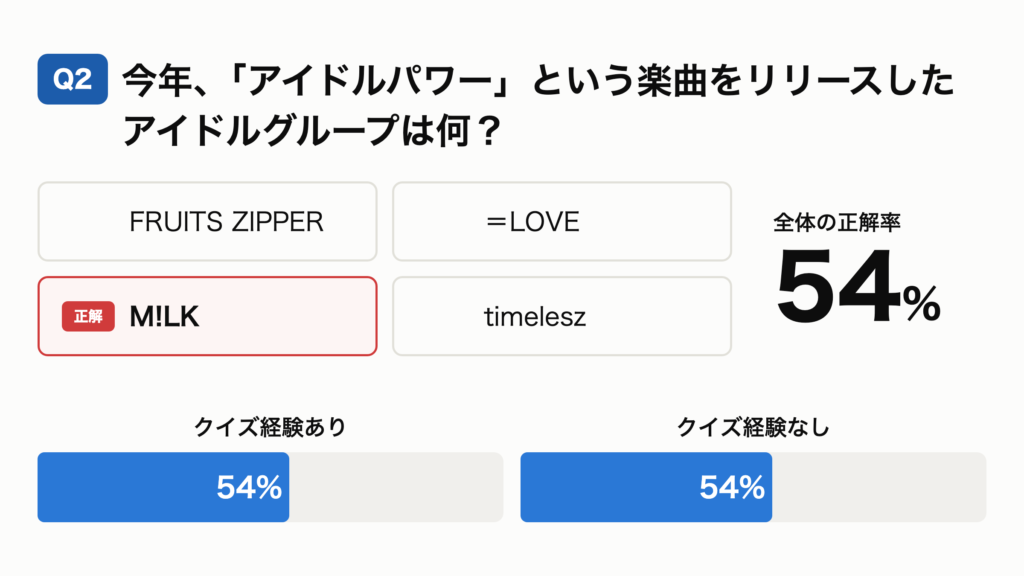Choose the =LOVE answer option
The image size is (1024, 576).
pyautogui.click(x=562, y=221)
